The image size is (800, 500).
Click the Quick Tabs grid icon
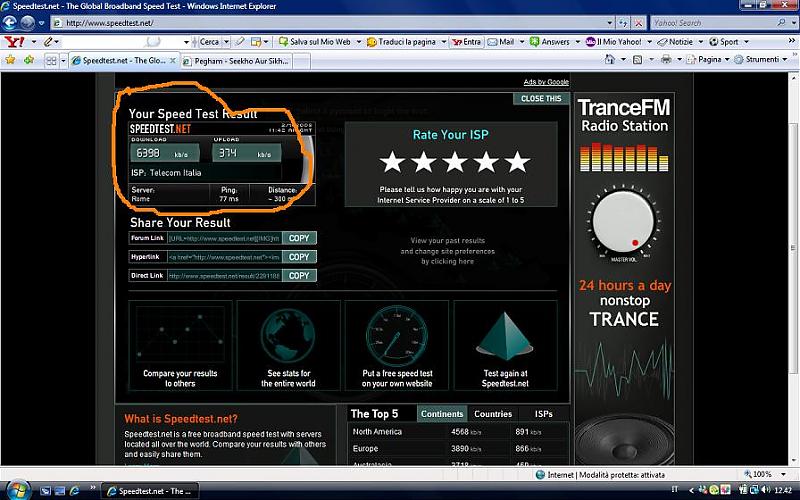tap(51, 61)
